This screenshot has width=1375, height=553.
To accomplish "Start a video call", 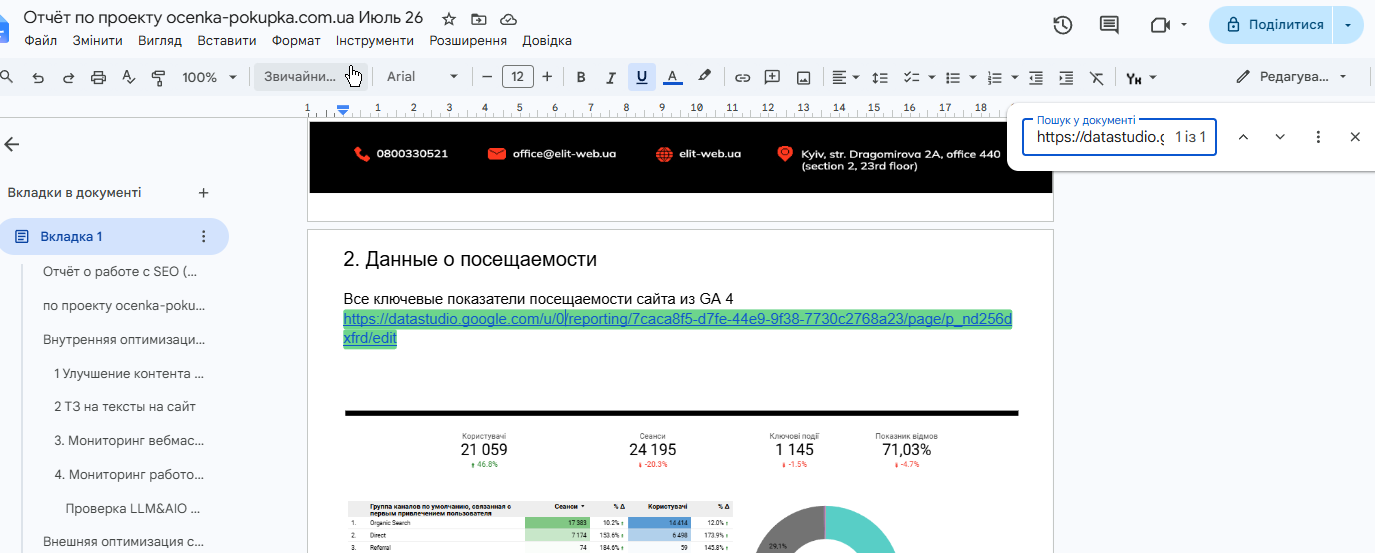I will (x=1160, y=25).
